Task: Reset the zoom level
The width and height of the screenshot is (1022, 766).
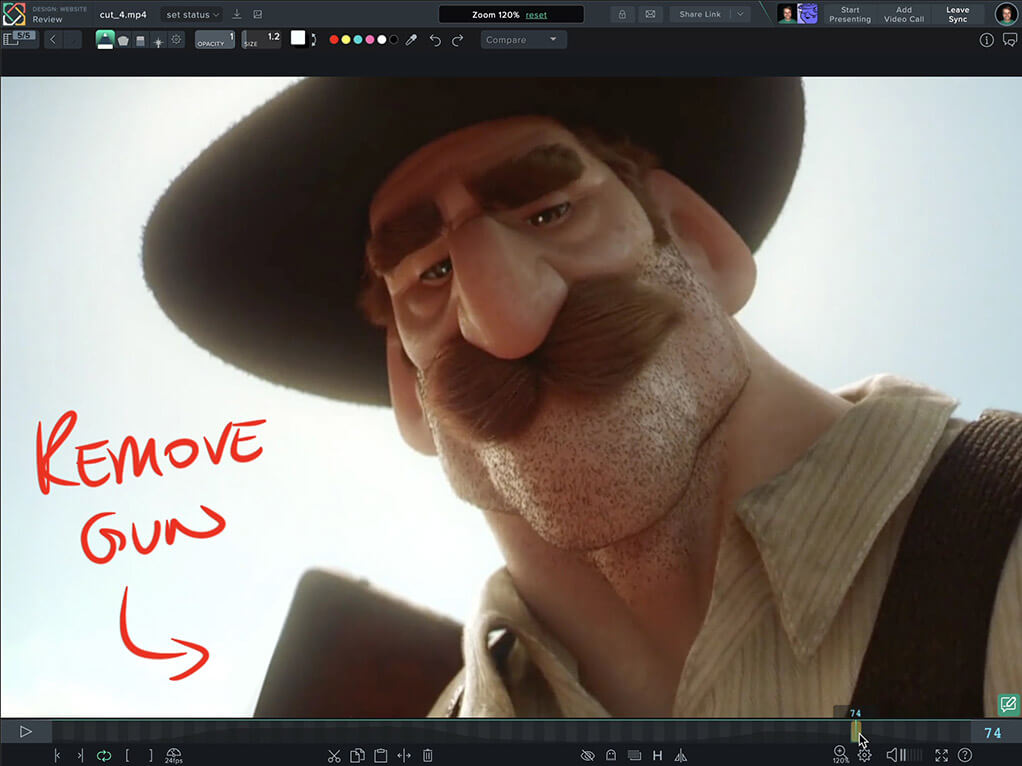Action: (x=536, y=15)
